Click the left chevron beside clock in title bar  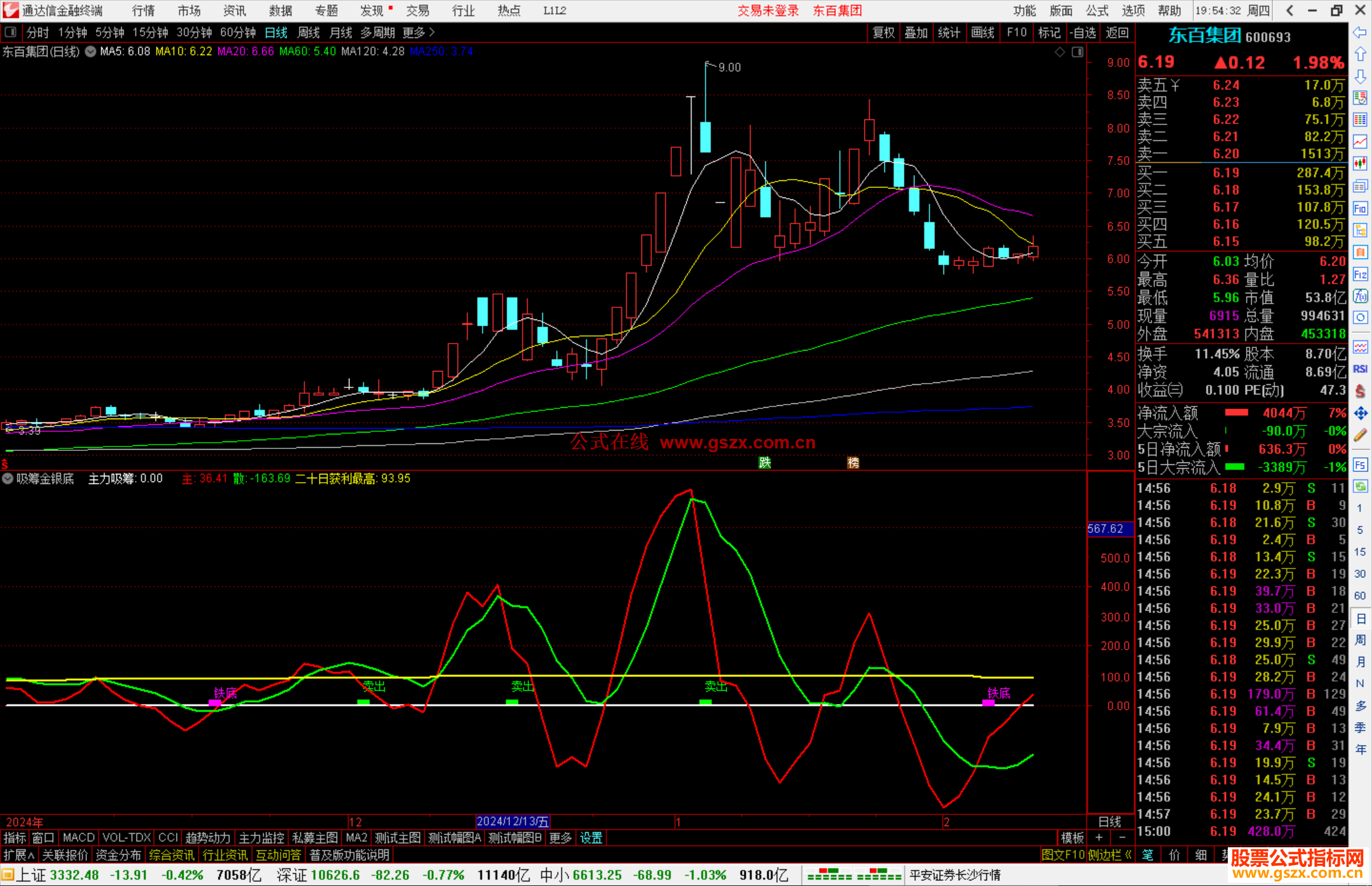pyautogui.click(x=1289, y=10)
